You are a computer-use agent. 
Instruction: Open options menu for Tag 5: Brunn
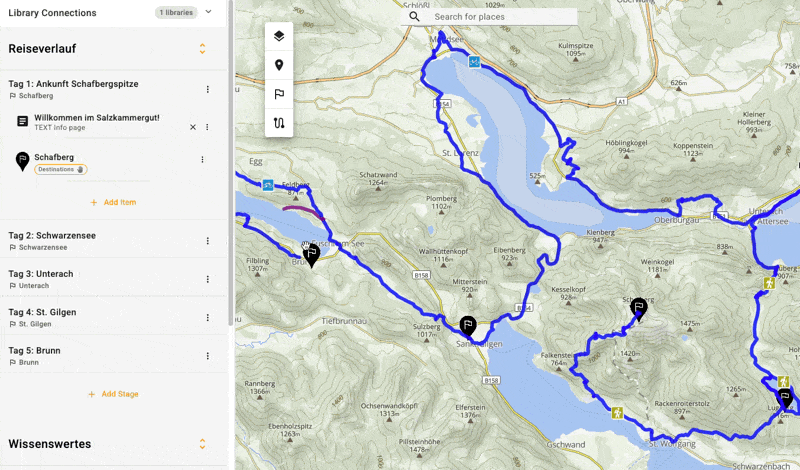(x=208, y=356)
